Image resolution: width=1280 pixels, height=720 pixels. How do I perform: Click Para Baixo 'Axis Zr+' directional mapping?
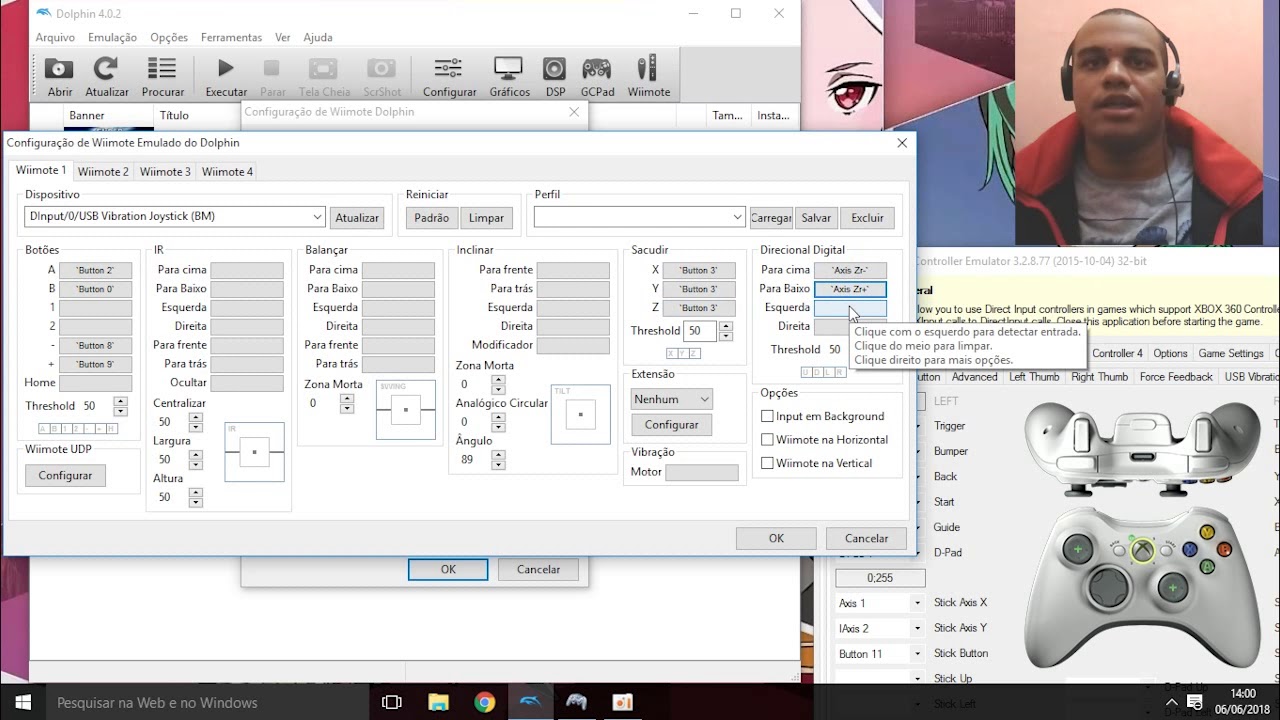[x=850, y=289]
